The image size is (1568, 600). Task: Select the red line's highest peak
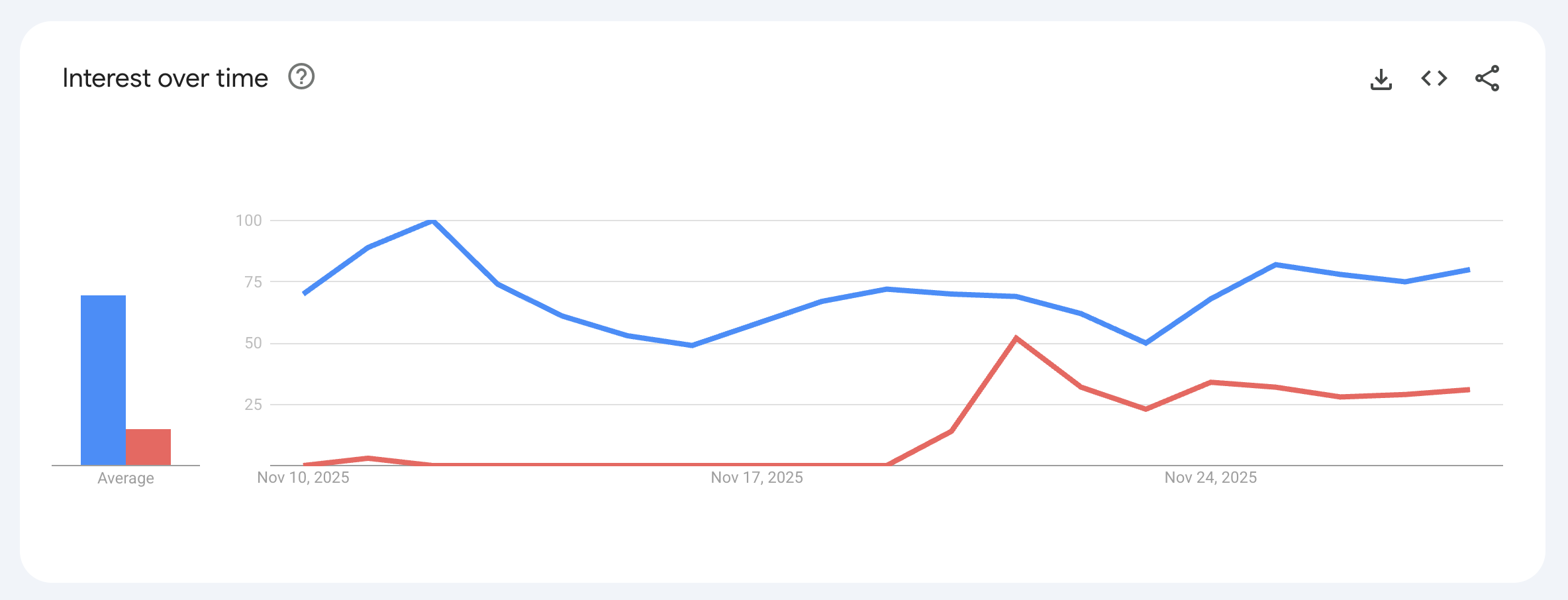click(1016, 338)
